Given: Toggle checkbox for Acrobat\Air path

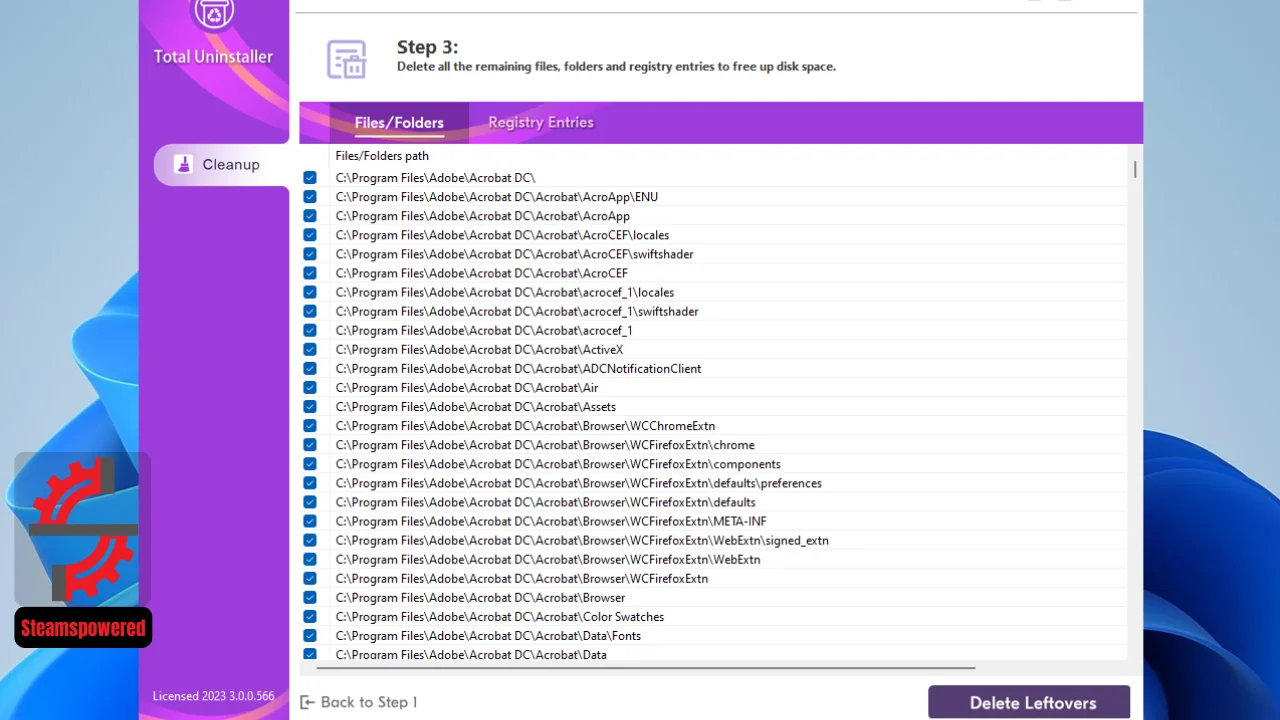Looking at the screenshot, I should [310, 387].
